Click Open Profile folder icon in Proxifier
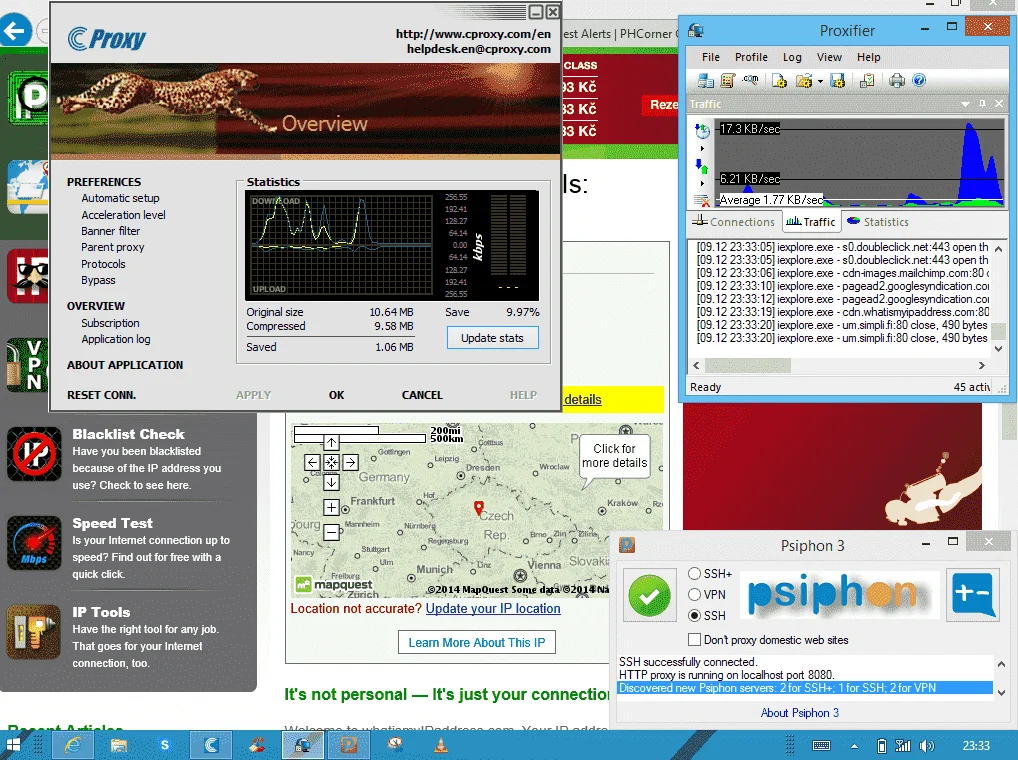This screenshot has width=1018, height=760. pos(804,80)
